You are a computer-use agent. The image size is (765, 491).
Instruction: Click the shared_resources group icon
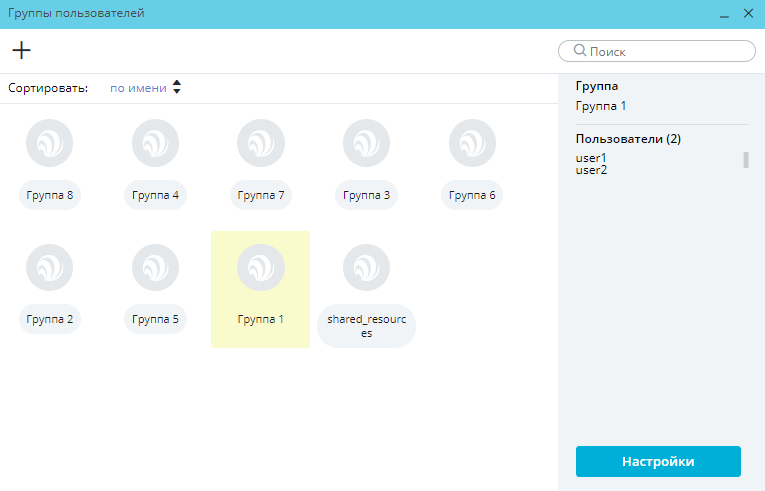(x=366, y=268)
